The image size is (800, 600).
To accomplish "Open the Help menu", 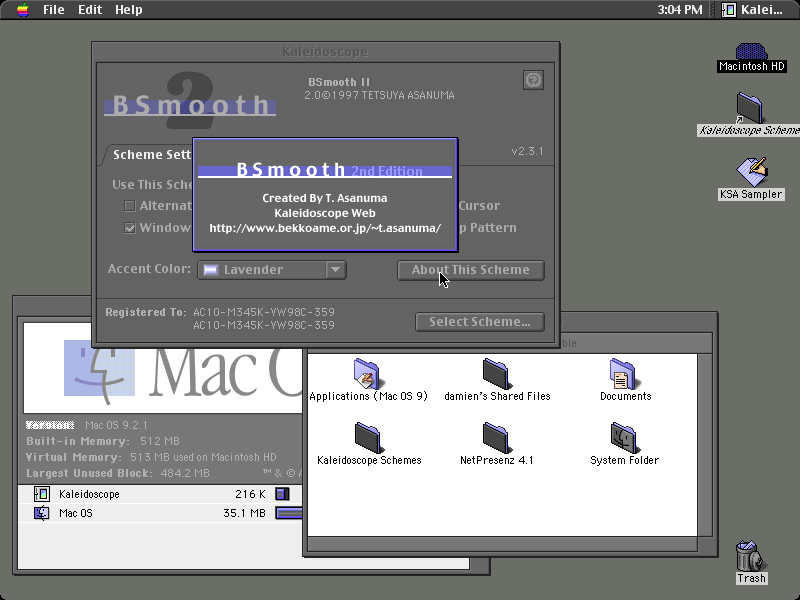I will [128, 10].
